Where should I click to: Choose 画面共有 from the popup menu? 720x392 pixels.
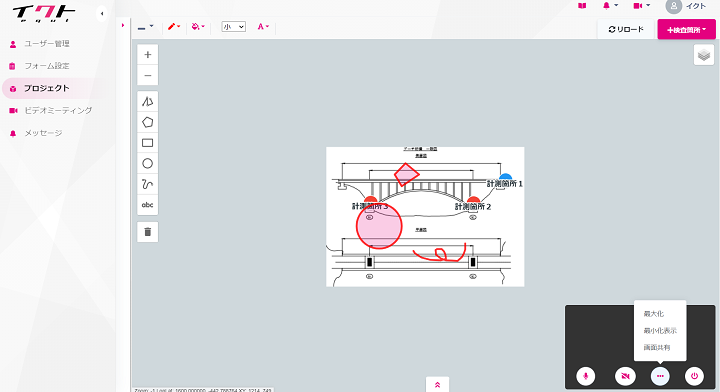[657, 347]
